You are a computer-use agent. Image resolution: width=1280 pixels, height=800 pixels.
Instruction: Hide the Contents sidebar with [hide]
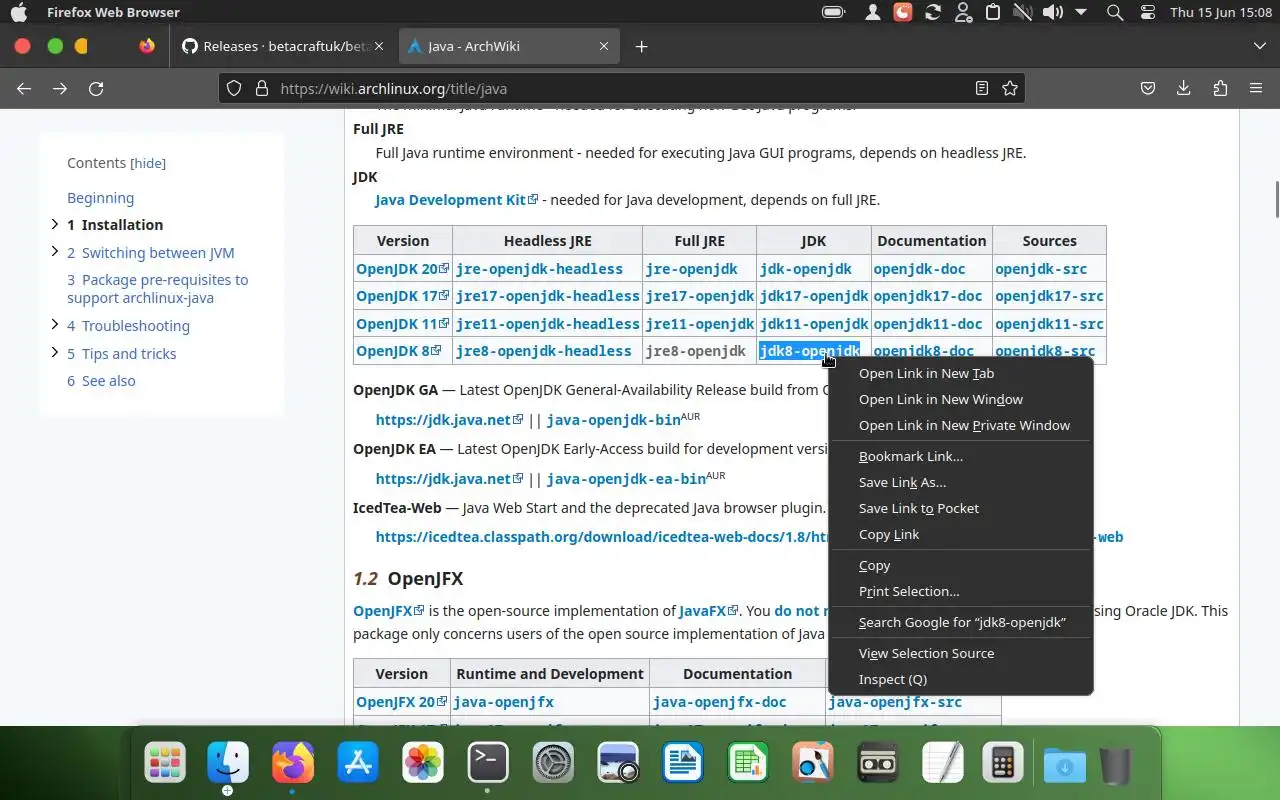point(148,163)
